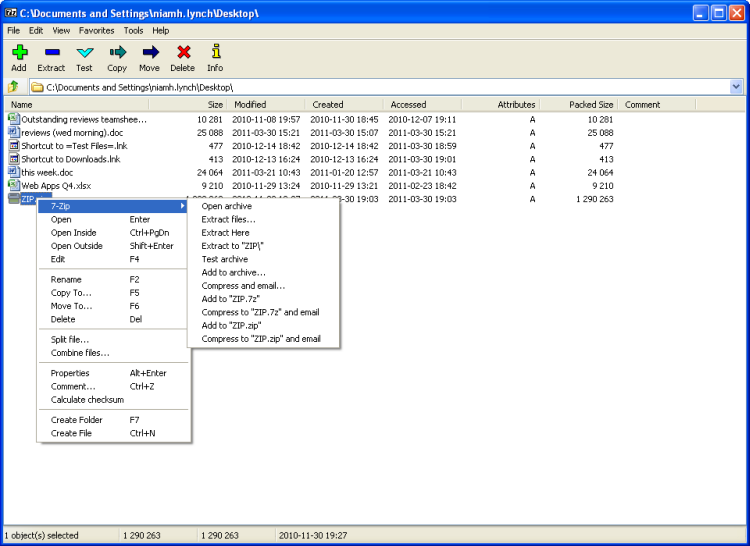Click the up-folder icon beside address bar
The height and width of the screenshot is (546, 750).
pyautogui.click(x=14, y=87)
